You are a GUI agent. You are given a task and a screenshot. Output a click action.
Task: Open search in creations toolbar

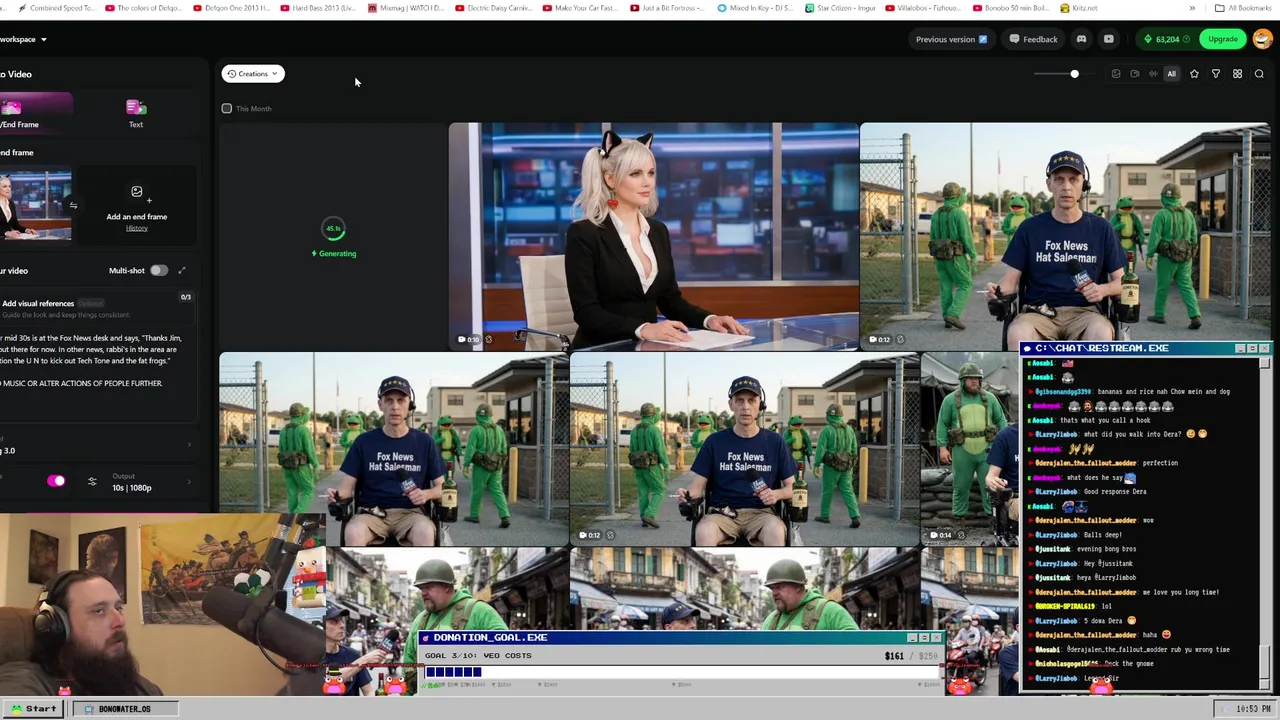1259,74
